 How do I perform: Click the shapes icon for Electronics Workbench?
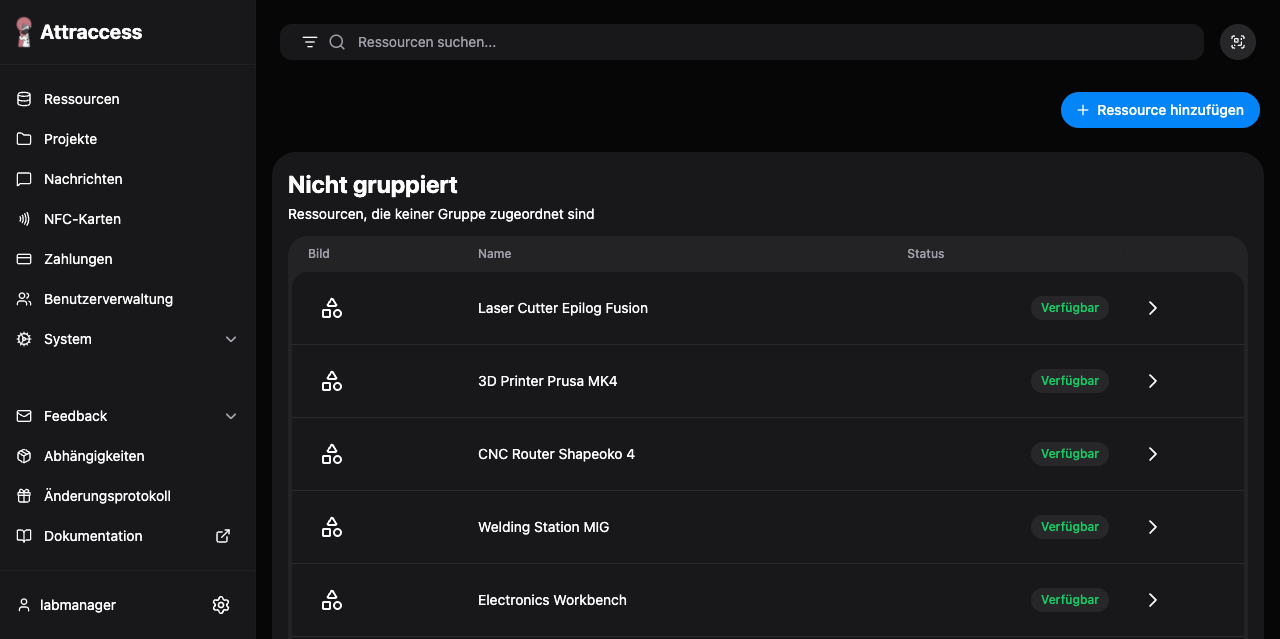coord(331,600)
